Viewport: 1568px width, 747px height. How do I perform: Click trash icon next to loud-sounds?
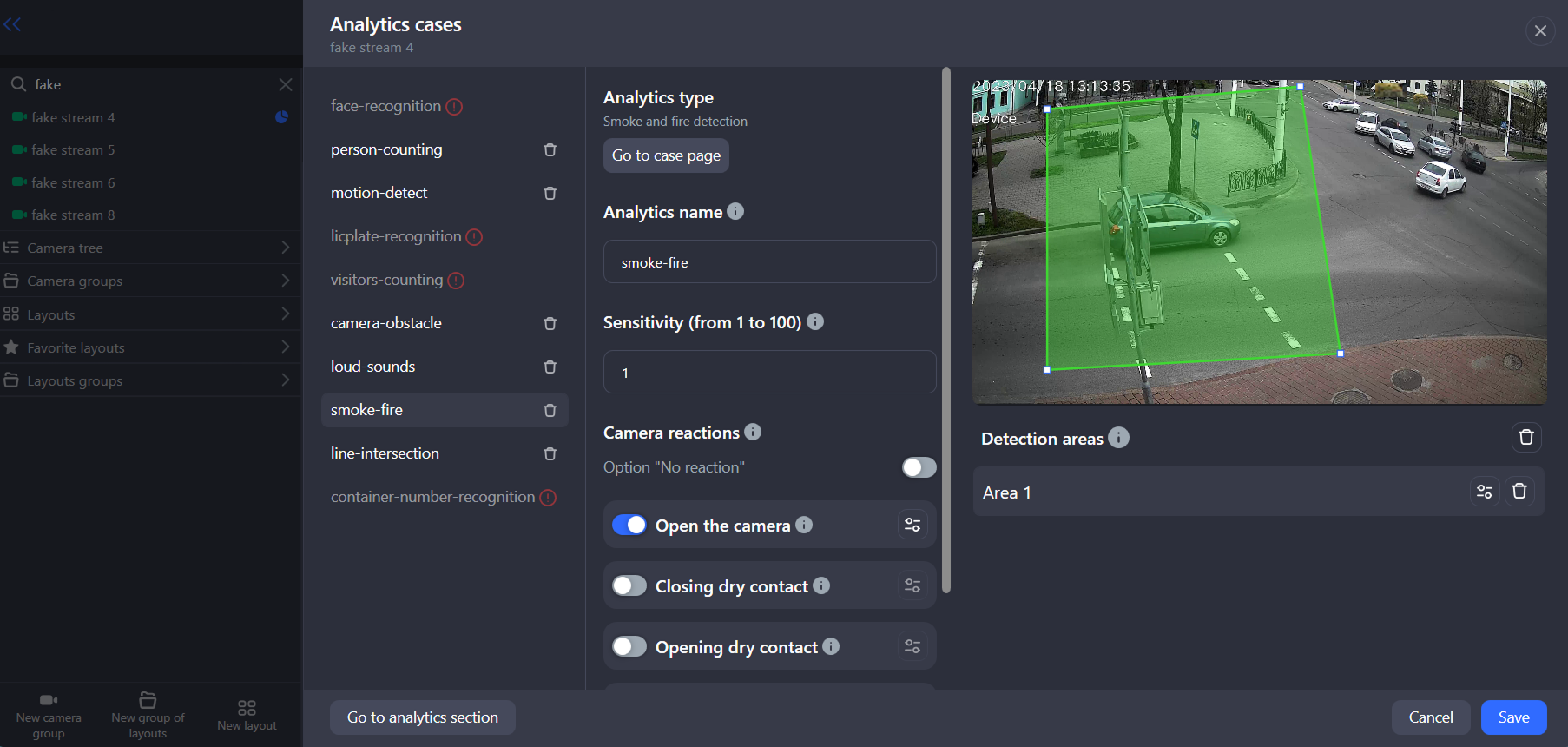pyautogui.click(x=550, y=367)
